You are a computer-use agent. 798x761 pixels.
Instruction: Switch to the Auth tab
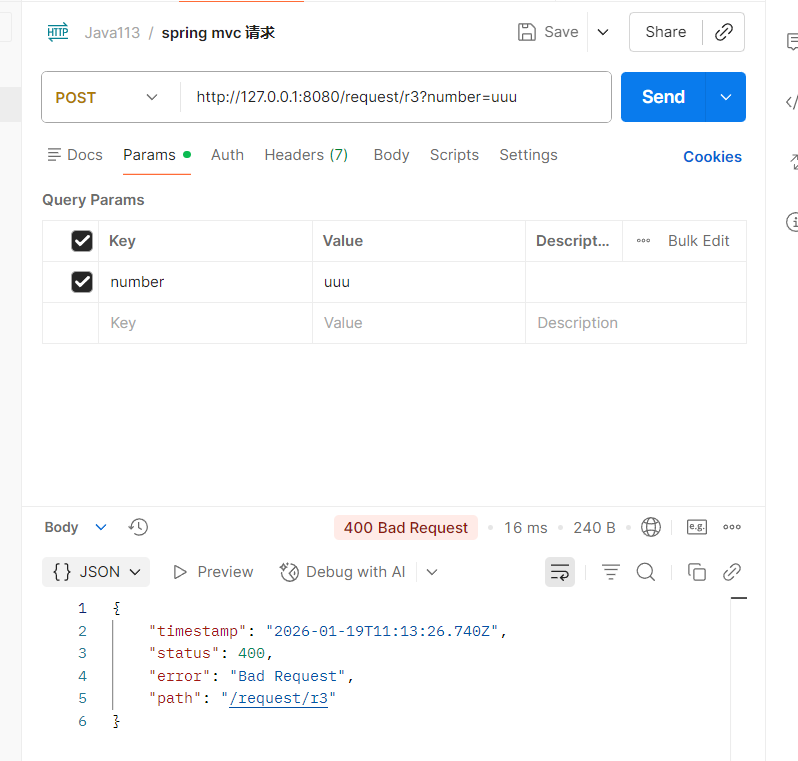[x=227, y=155]
